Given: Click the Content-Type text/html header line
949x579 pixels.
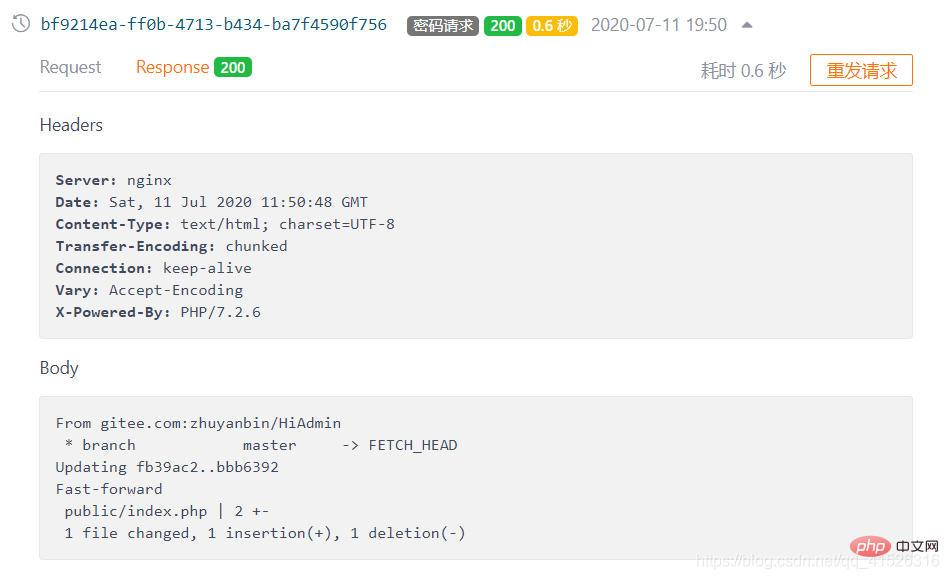Looking at the screenshot, I should click(x=225, y=224).
